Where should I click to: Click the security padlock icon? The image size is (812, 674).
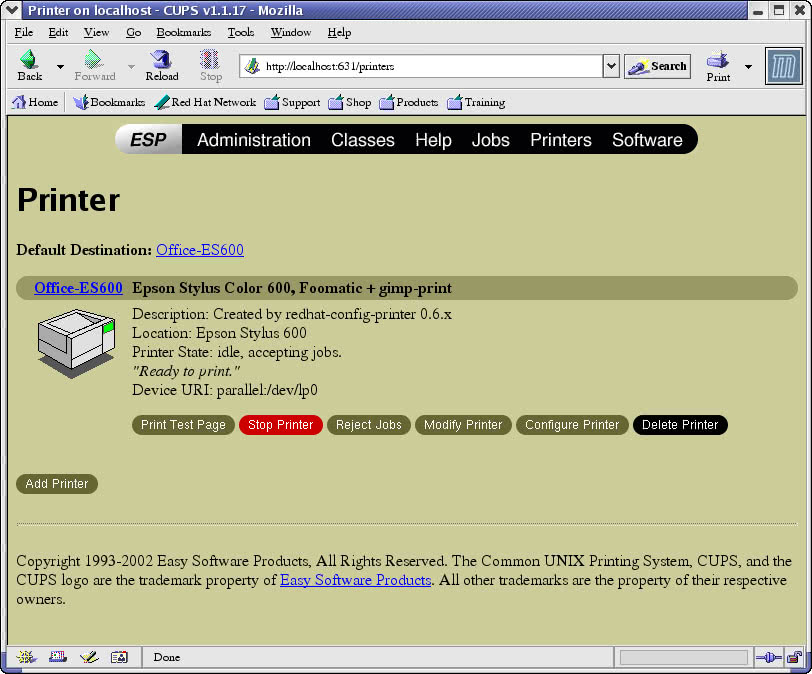pyautogui.click(x=794, y=657)
